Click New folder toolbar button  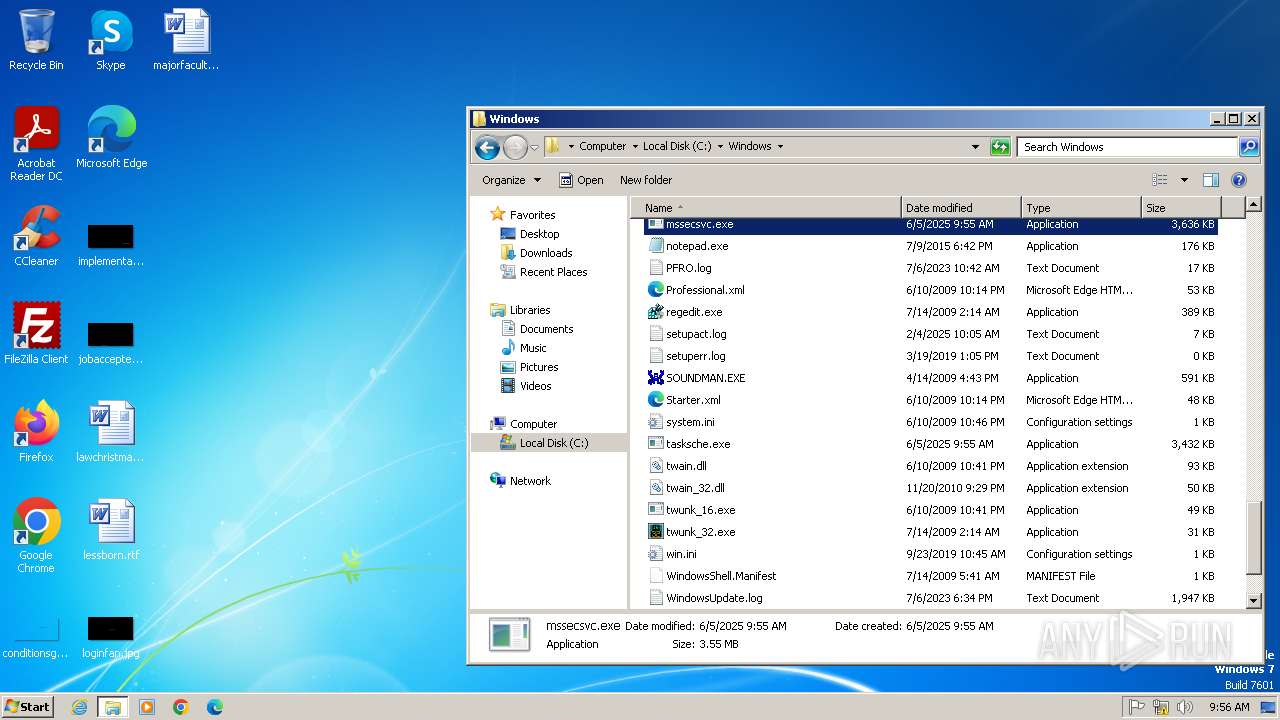pos(646,180)
